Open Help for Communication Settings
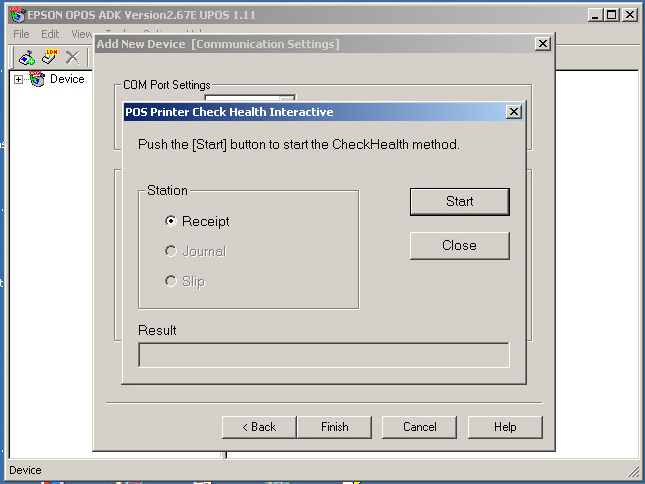 tap(505, 427)
